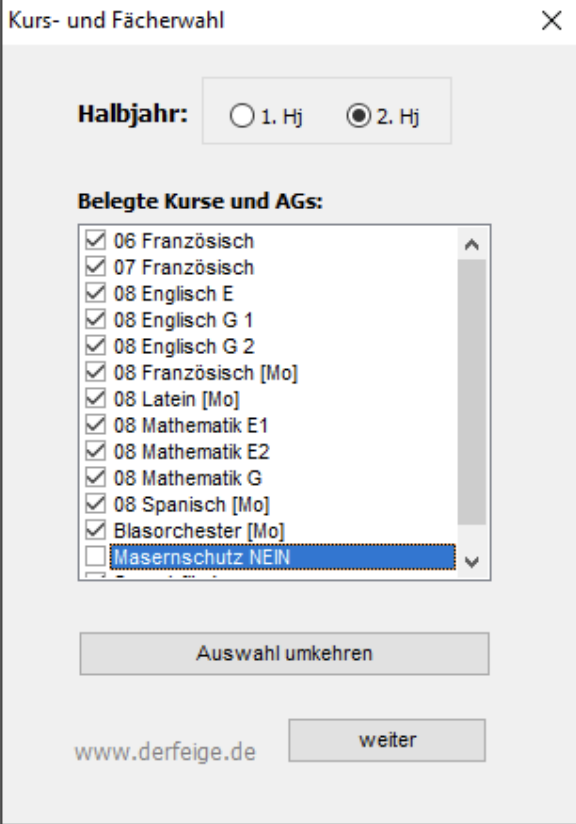Image resolution: width=576 pixels, height=824 pixels.
Task: Uncheck 08 Englisch G 2 entry
Action: coord(95,345)
